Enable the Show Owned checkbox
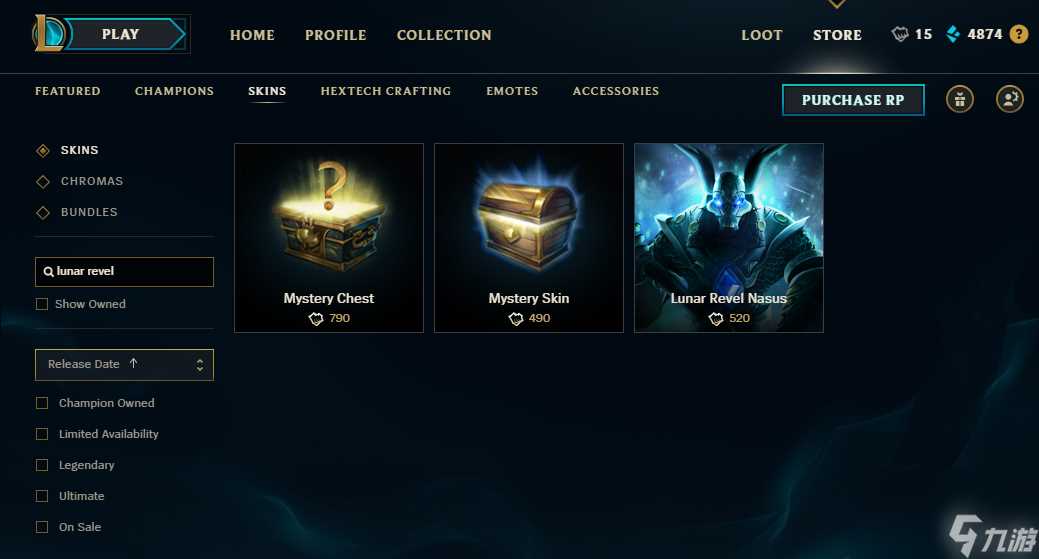This screenshot has width=1039, height=559. (x=42, y=304)
